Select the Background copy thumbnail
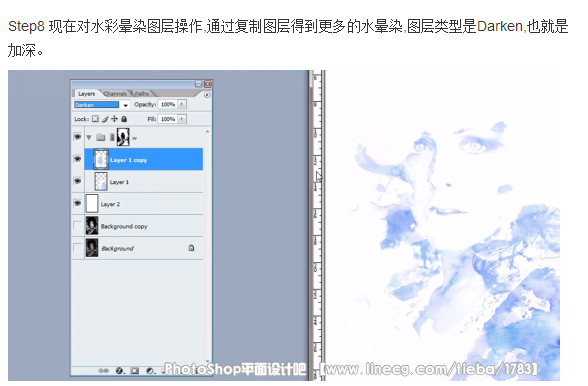588x386 pixels. click(92, 226)
